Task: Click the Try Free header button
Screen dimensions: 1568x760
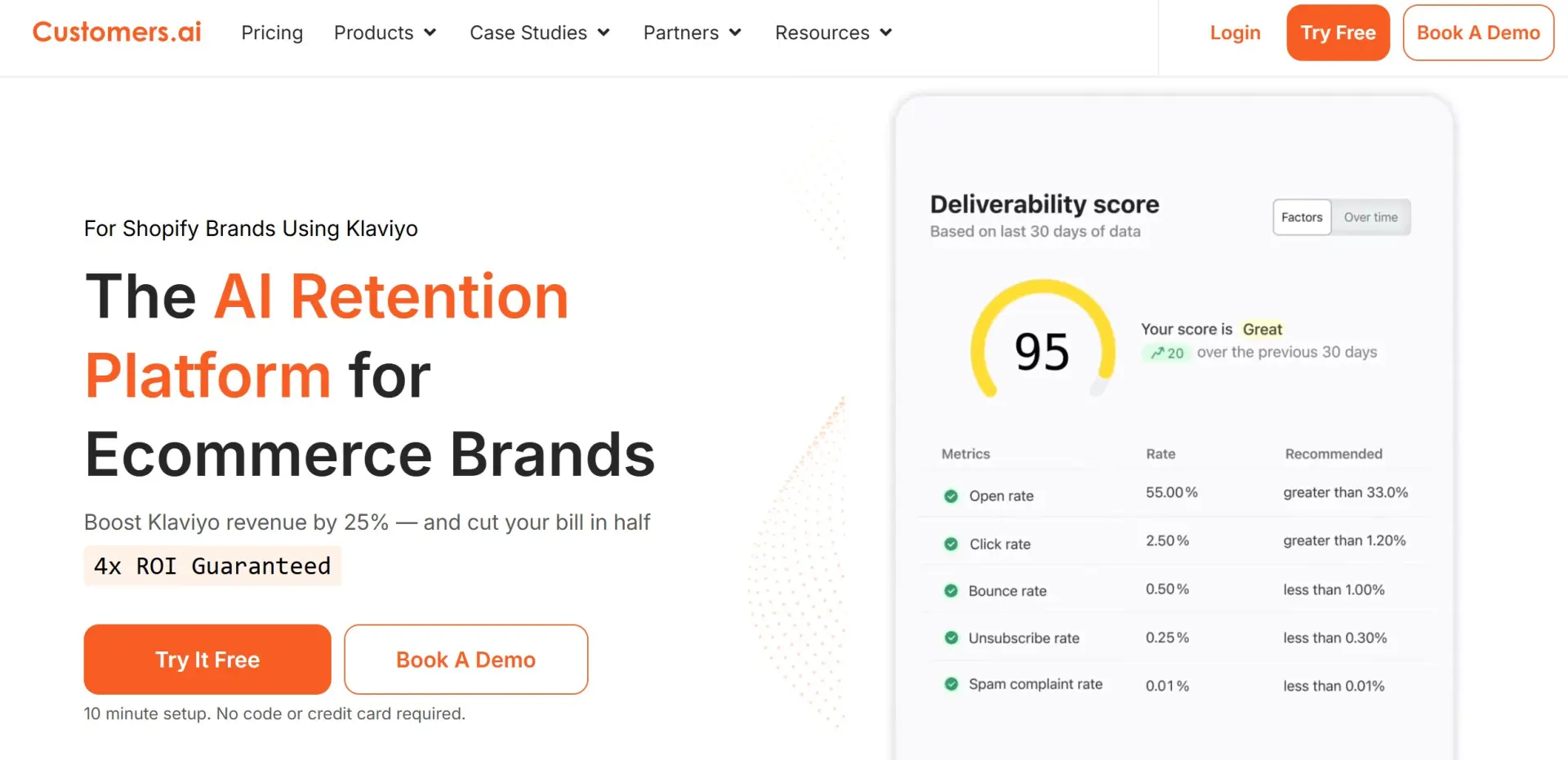Action: tap(1338, 33)
